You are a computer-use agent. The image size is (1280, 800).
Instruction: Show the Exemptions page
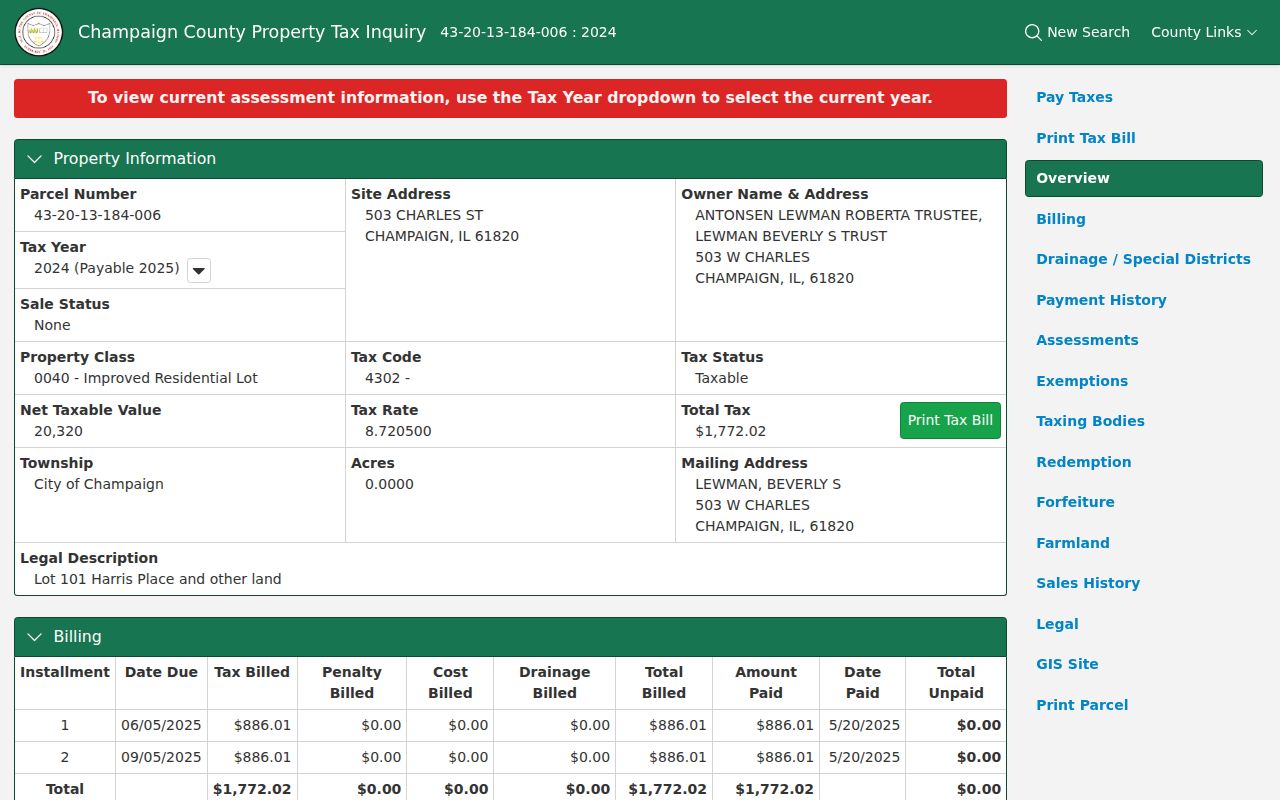[1082, 381]
